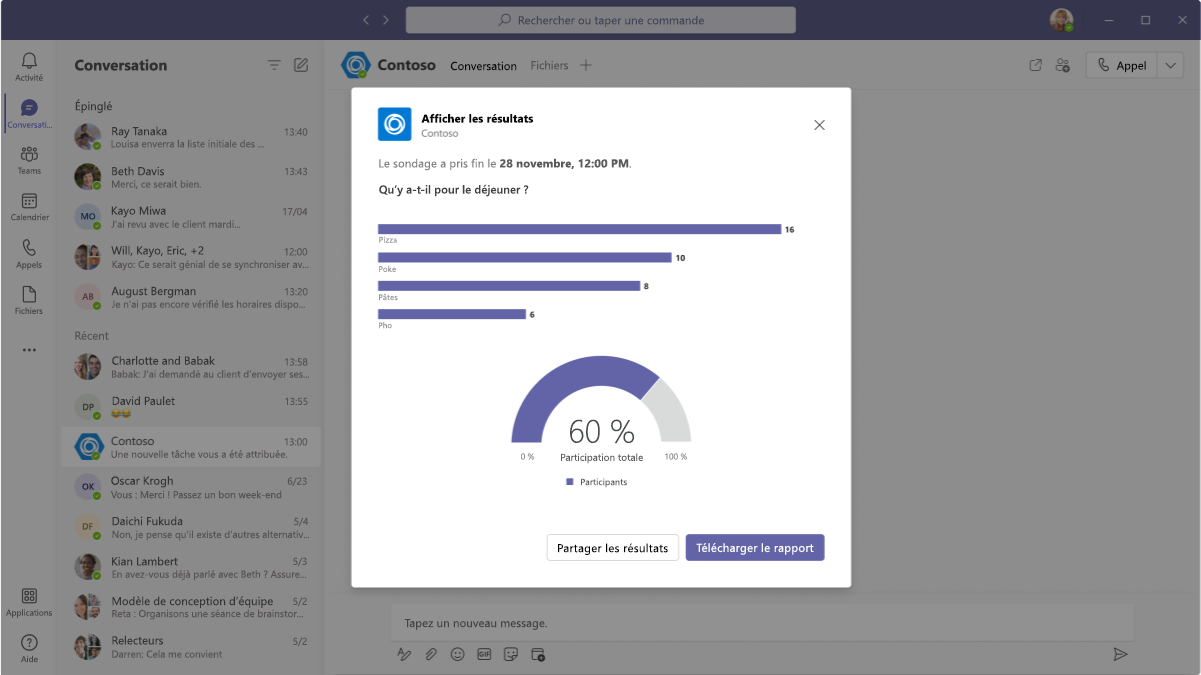Screen dimensions: 1201x675
Task: Switch to the Fichiers tab
Action: (x=549, y=65)
